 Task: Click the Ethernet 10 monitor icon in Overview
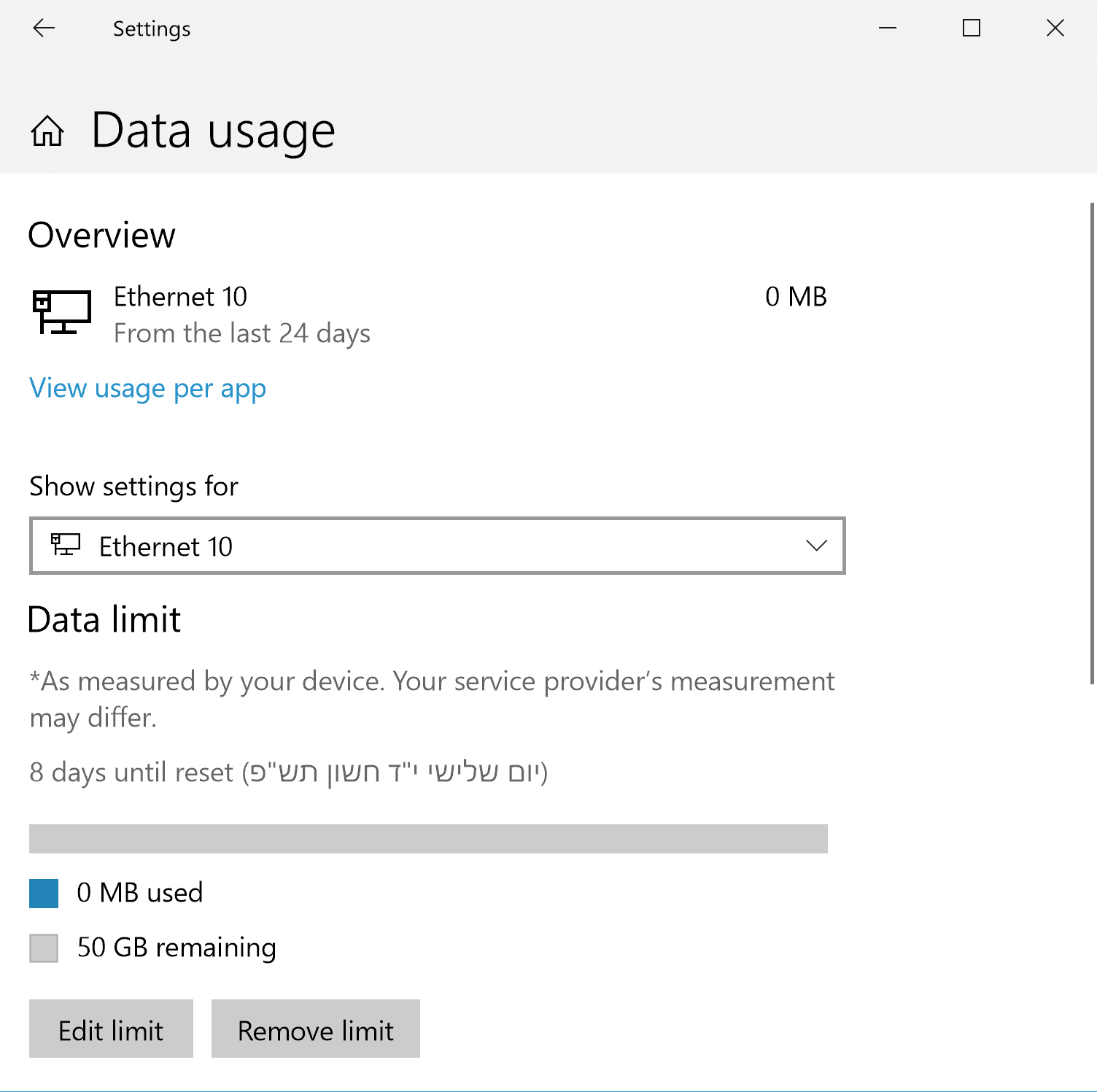point(62,312)
